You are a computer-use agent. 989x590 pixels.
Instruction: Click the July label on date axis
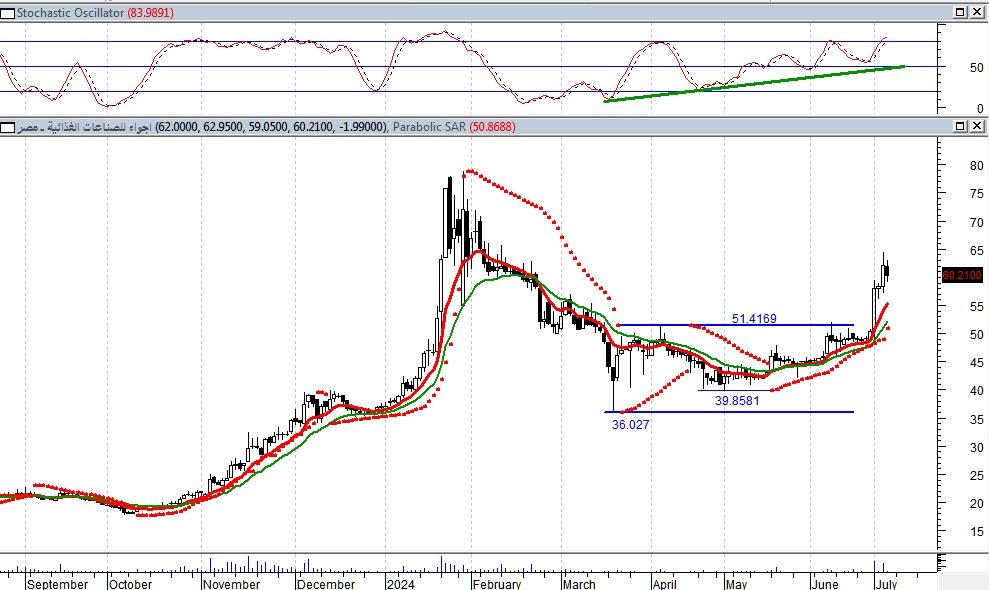pyautogui.click(x=886, y=584)
